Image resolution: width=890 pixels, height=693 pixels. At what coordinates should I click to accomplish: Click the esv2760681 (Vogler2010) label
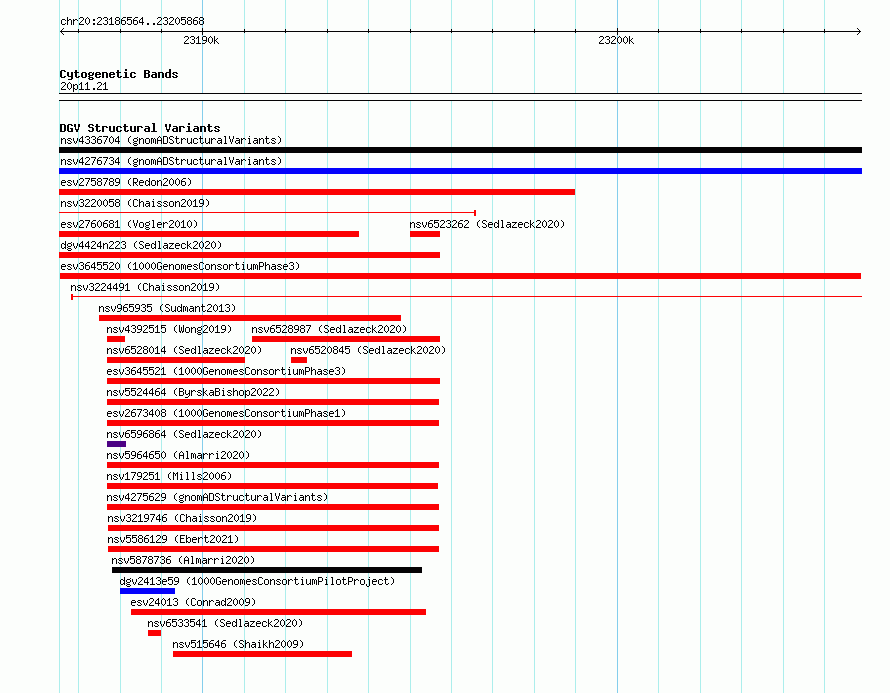tap(129, 224)
